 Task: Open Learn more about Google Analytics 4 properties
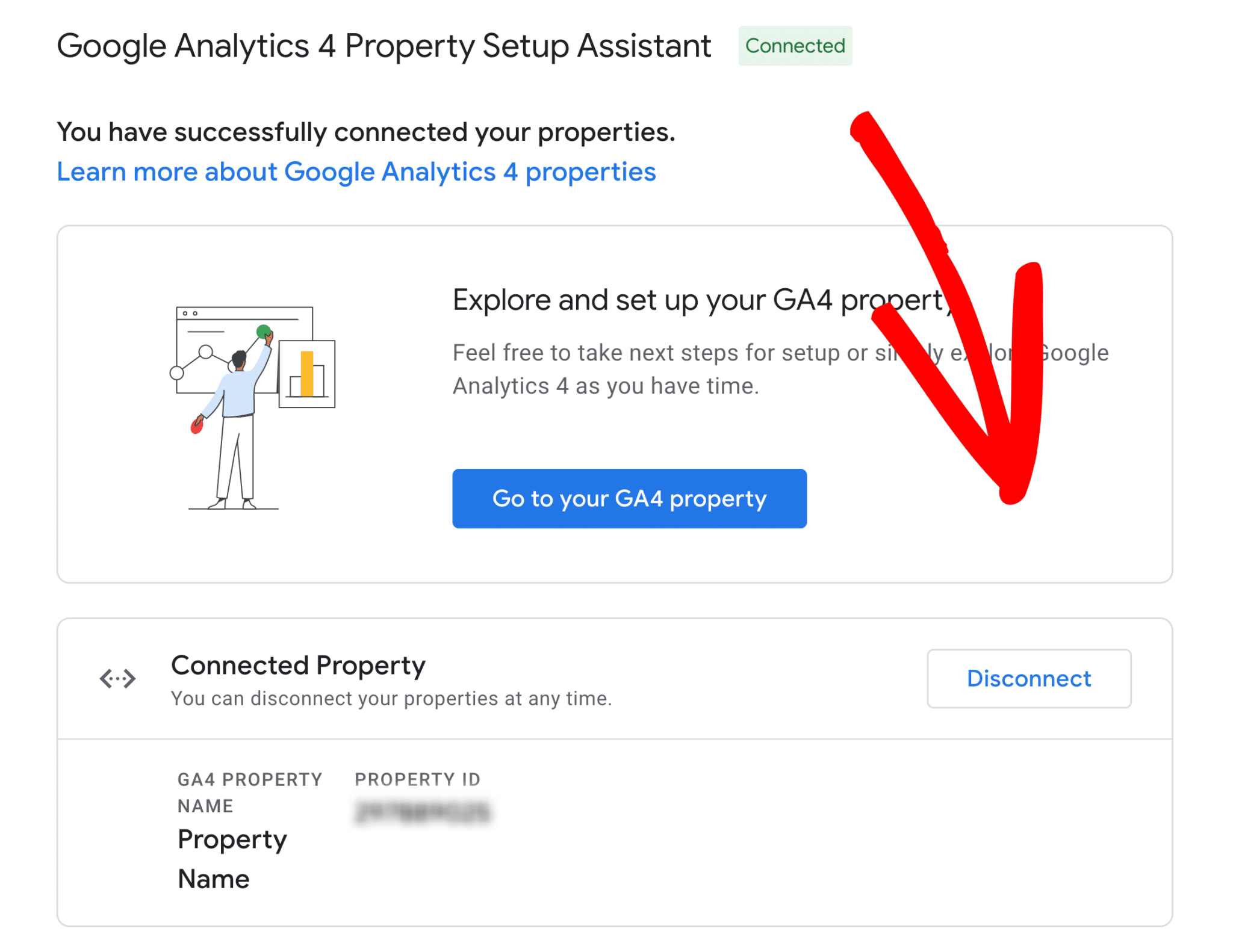356,172
